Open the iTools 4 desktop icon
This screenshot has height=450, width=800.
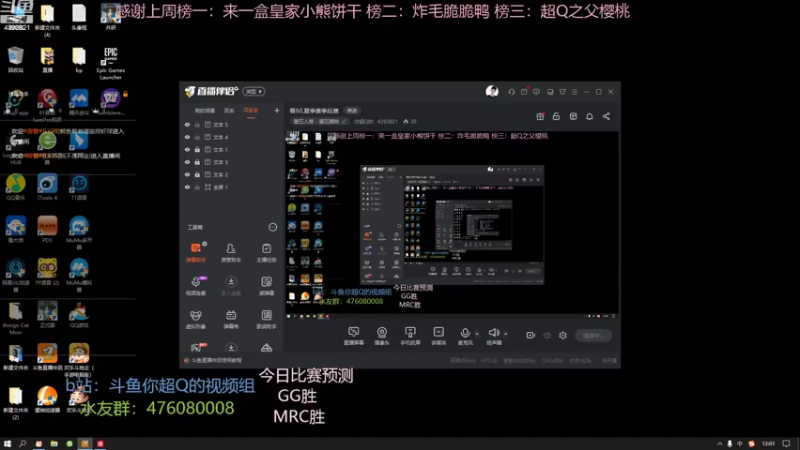(47, 187)
